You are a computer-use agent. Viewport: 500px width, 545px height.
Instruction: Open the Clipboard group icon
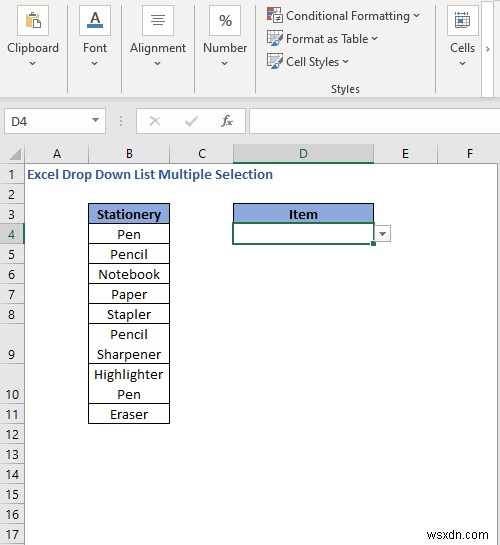click(33, 21)
